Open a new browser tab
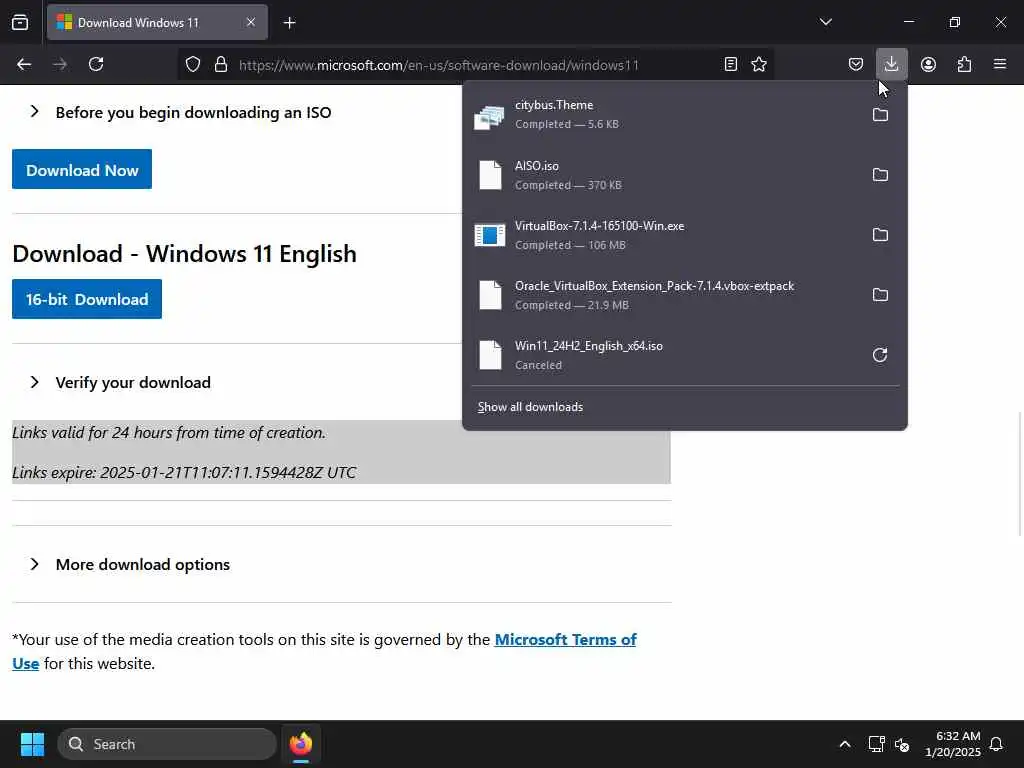 pyautogui.click(x=289, y=23)
